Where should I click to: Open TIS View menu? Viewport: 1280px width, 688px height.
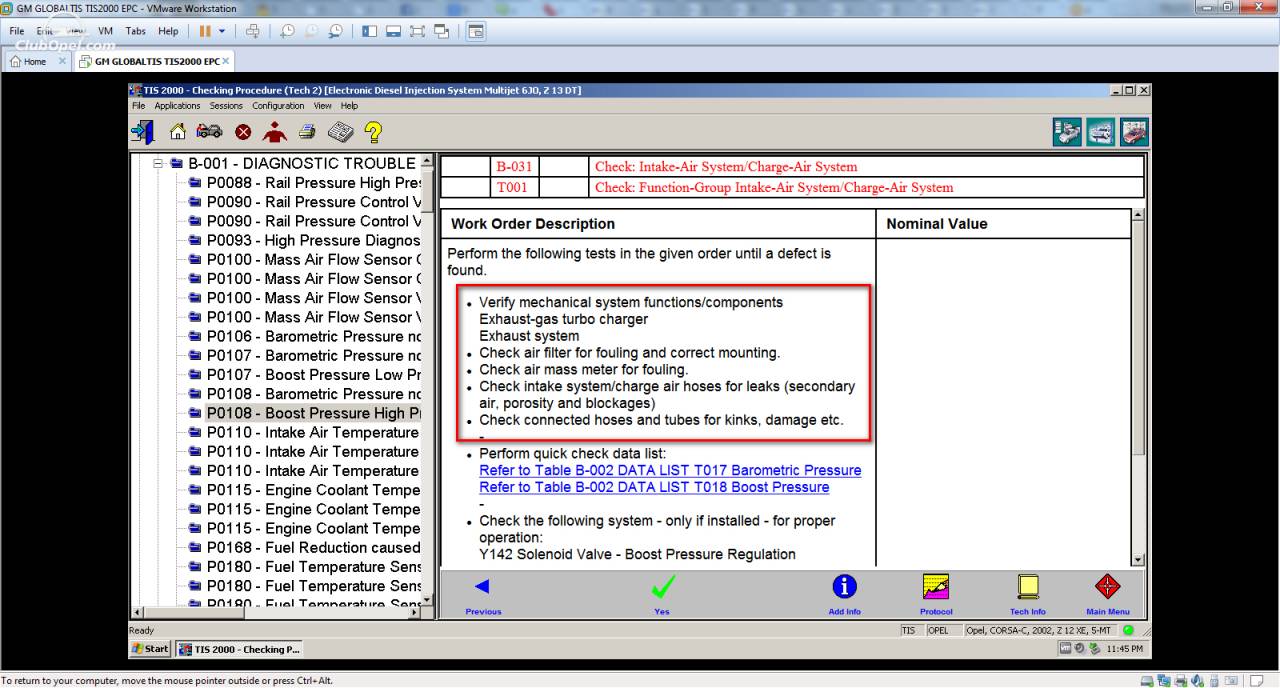pos(322,105)
